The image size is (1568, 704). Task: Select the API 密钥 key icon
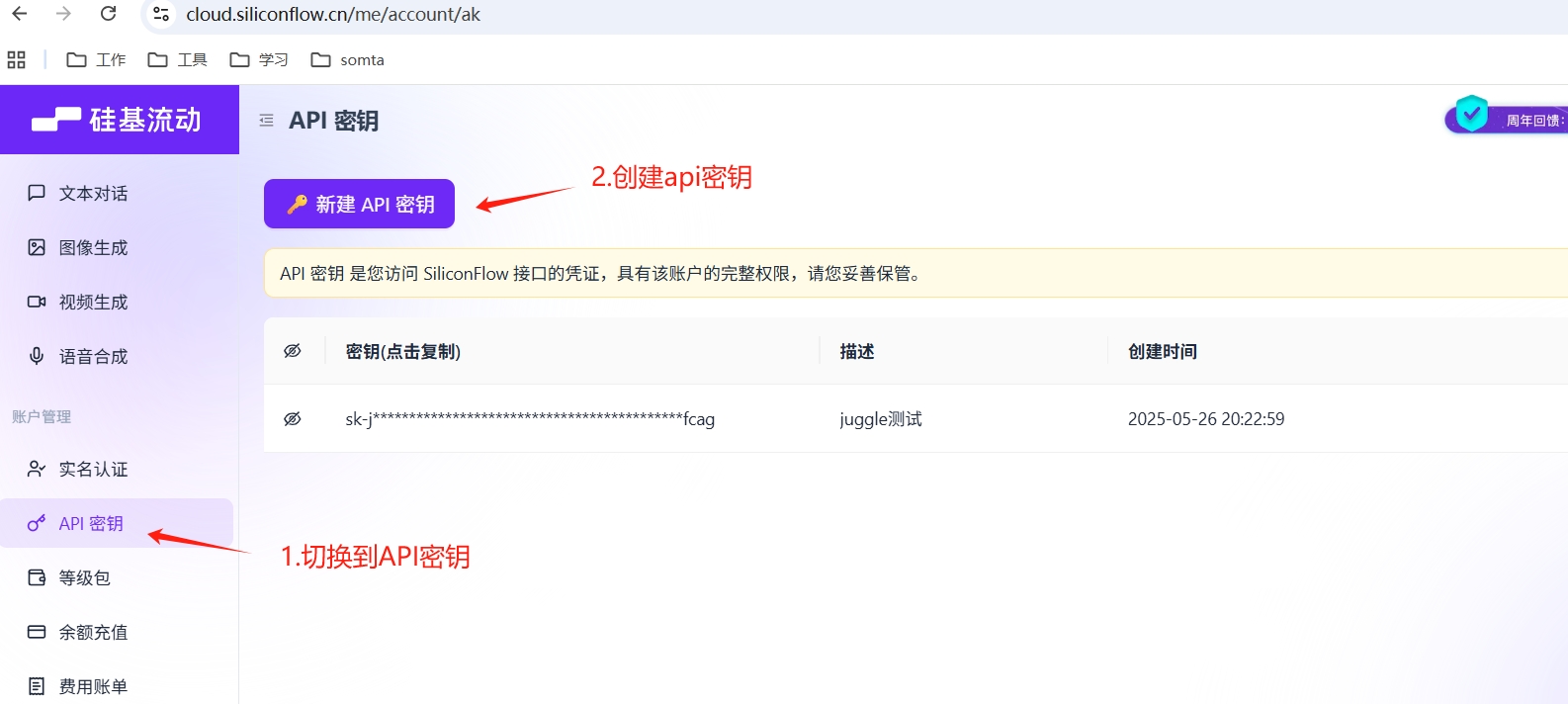37,523
